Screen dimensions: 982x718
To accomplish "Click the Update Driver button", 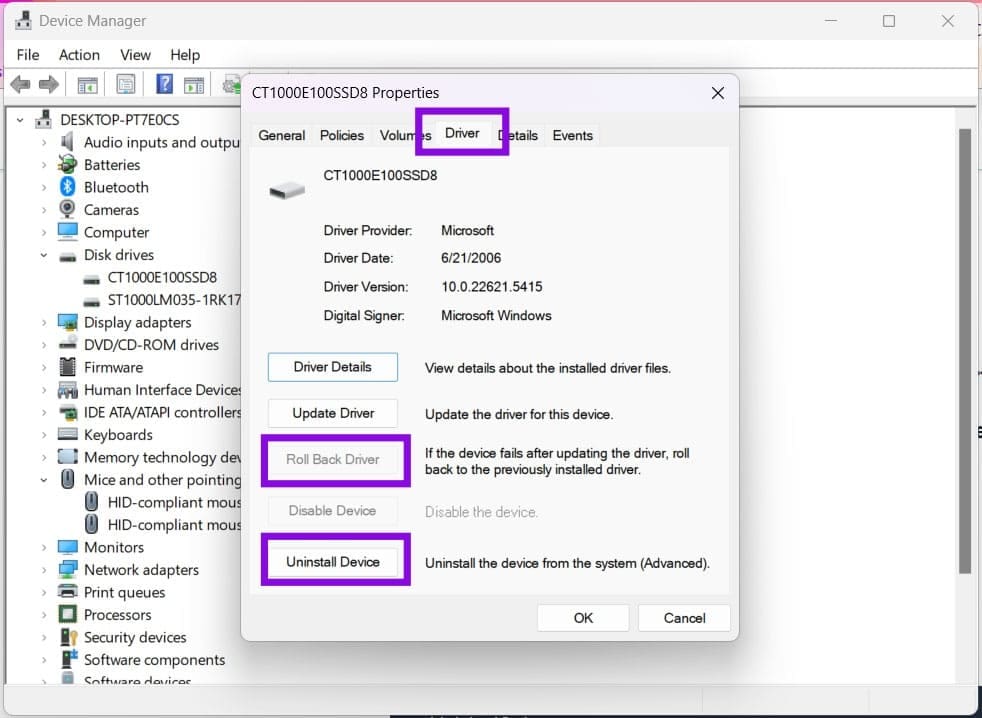I will 333,414.
